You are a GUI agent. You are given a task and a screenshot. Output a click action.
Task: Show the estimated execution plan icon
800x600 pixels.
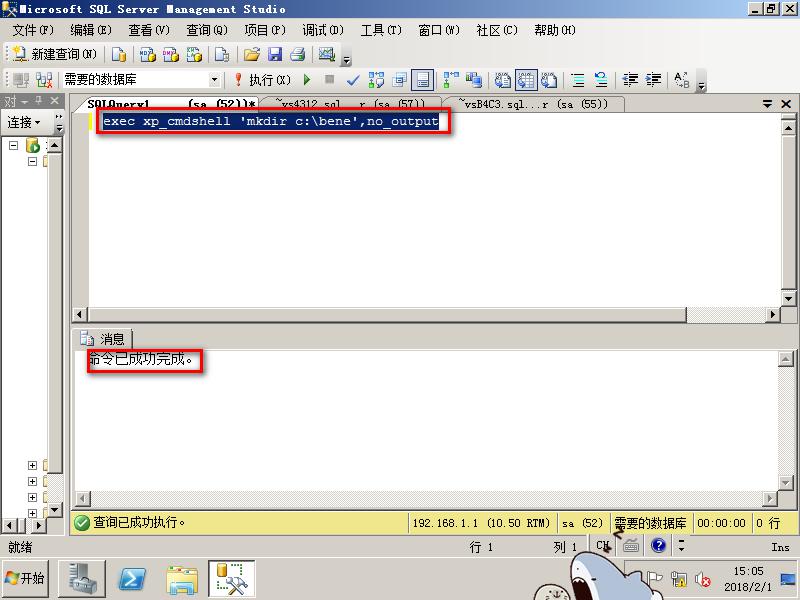click(377, 78)
